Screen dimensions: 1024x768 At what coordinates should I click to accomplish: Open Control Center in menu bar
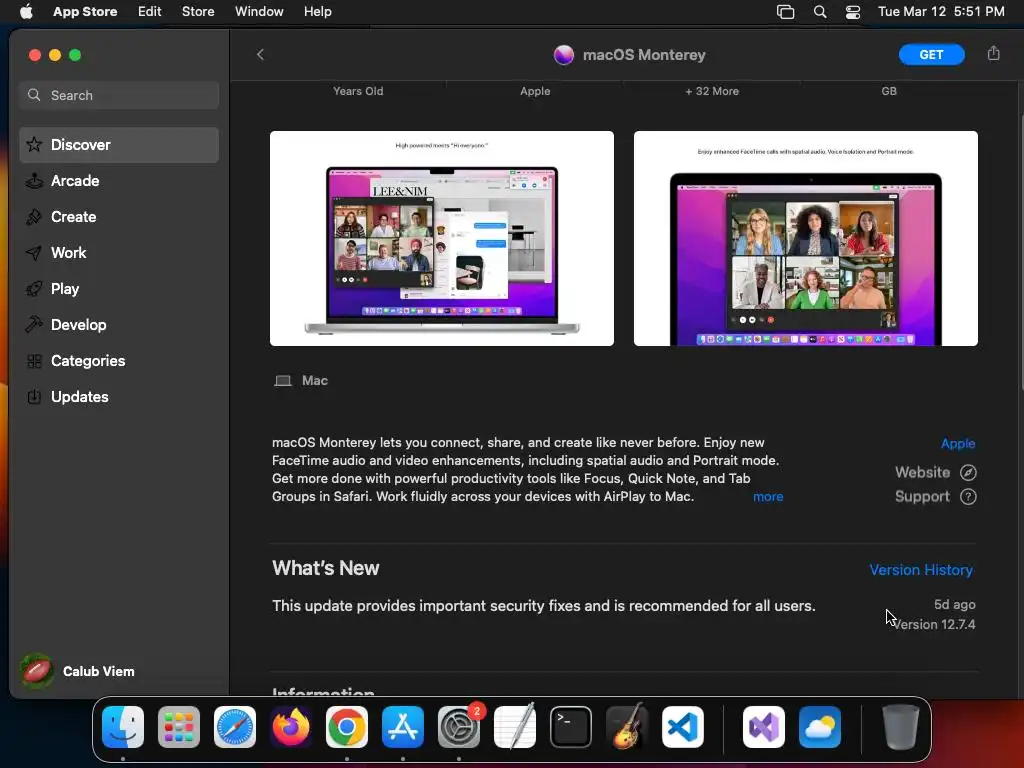tap(853, 12)
